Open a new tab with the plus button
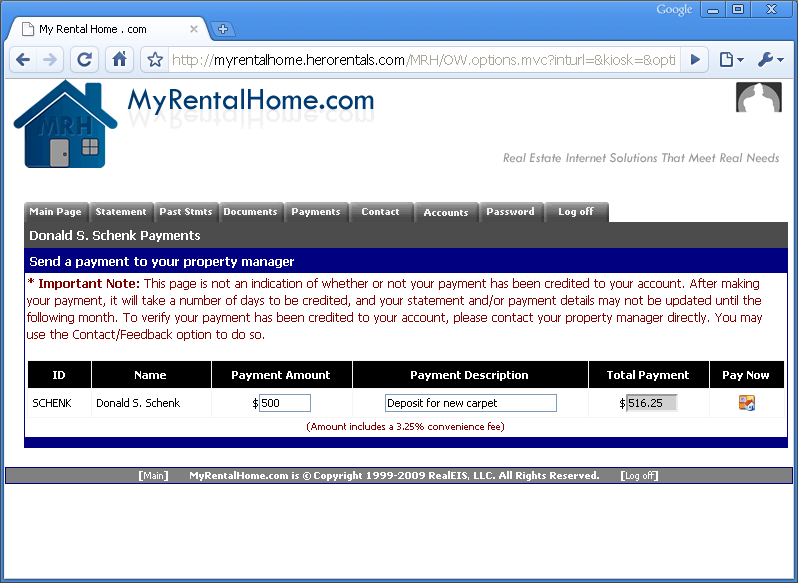This screenshot has height=583, width=798. coord(222,29)
